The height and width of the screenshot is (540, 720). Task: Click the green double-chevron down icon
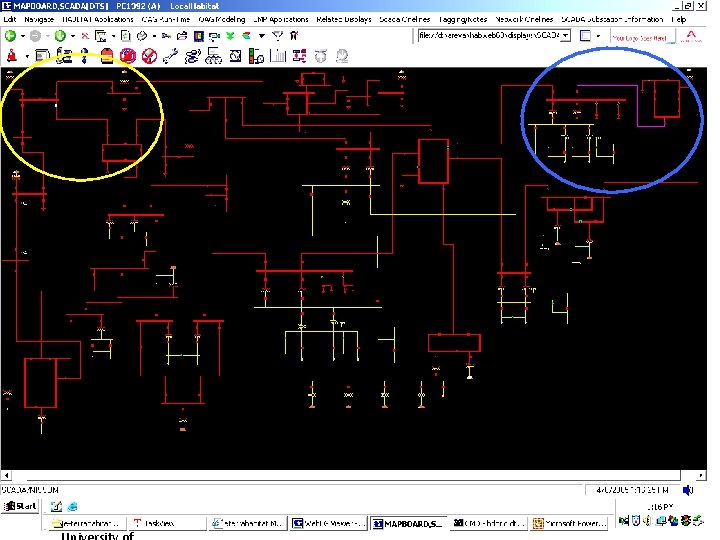(230, 36)
